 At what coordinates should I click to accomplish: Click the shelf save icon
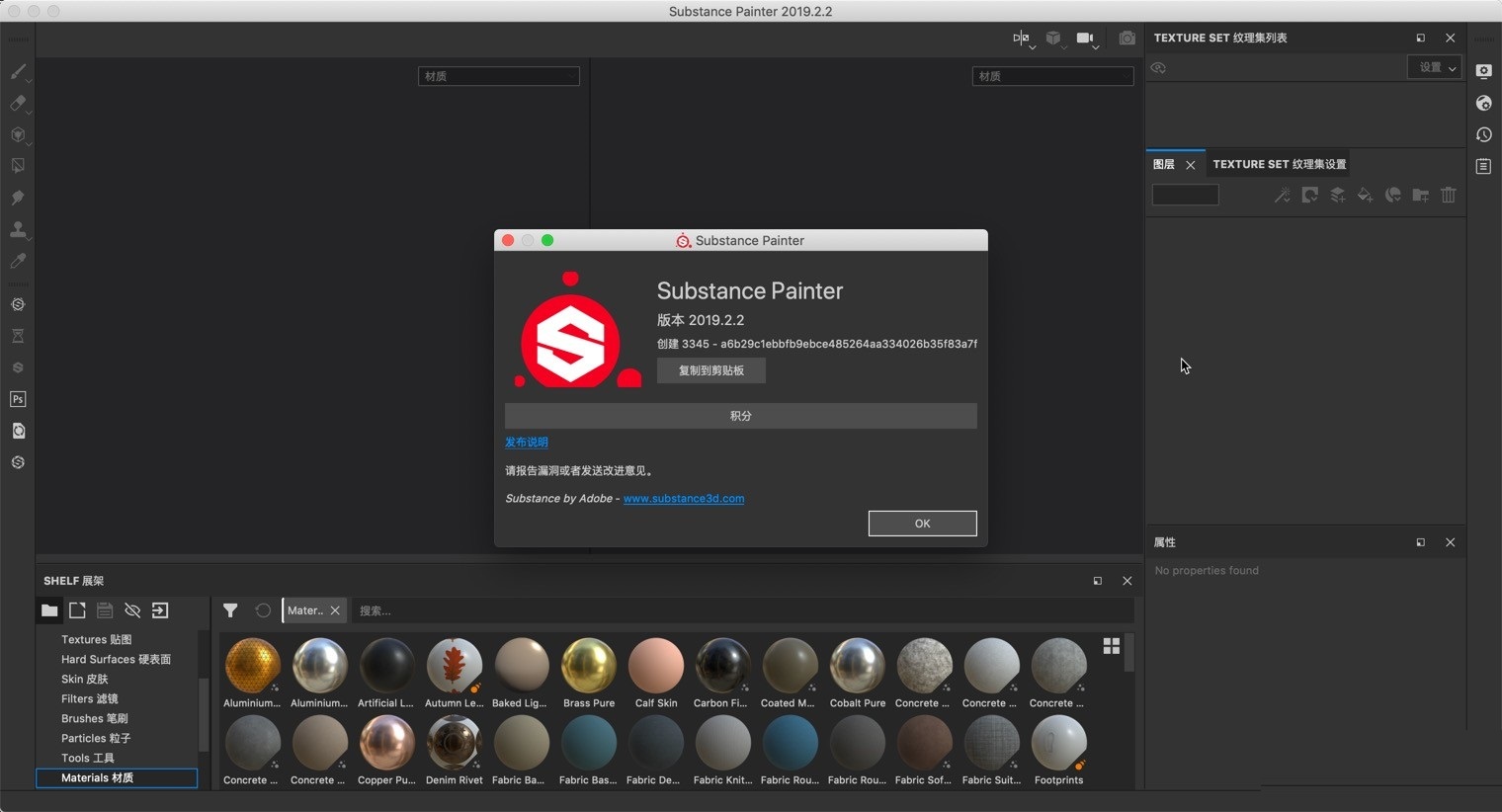point(105,610)
